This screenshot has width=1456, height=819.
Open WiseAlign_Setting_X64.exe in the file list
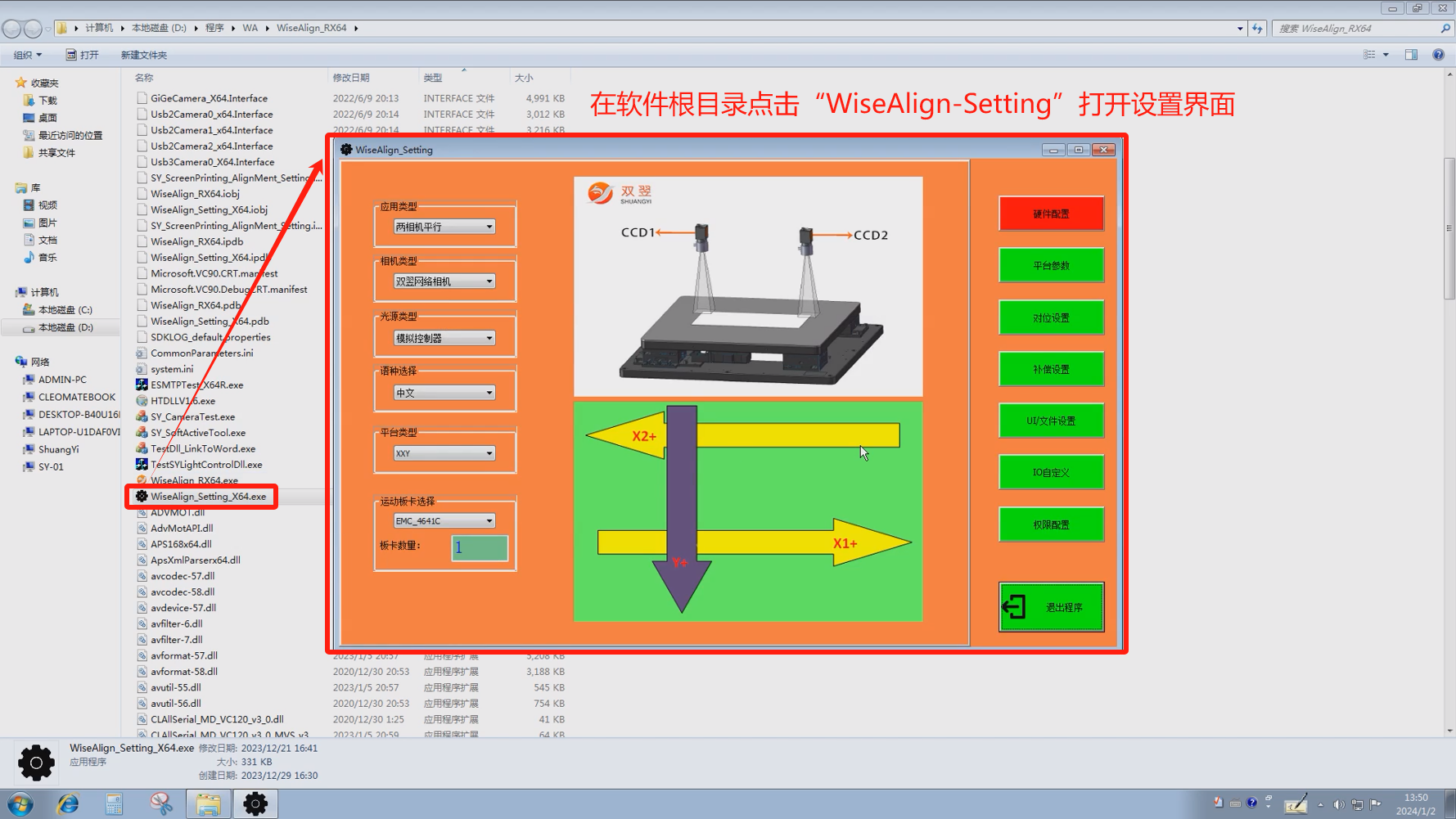[x=208, y=497]
